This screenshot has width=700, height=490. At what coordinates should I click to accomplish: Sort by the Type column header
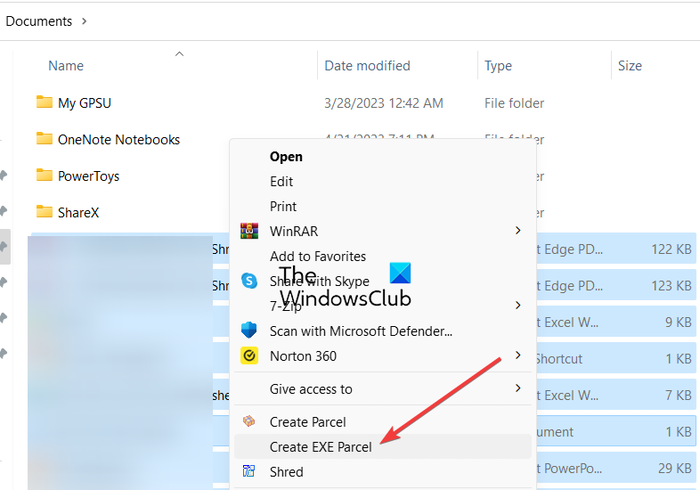pyautogui.click(x=498, y=66)
